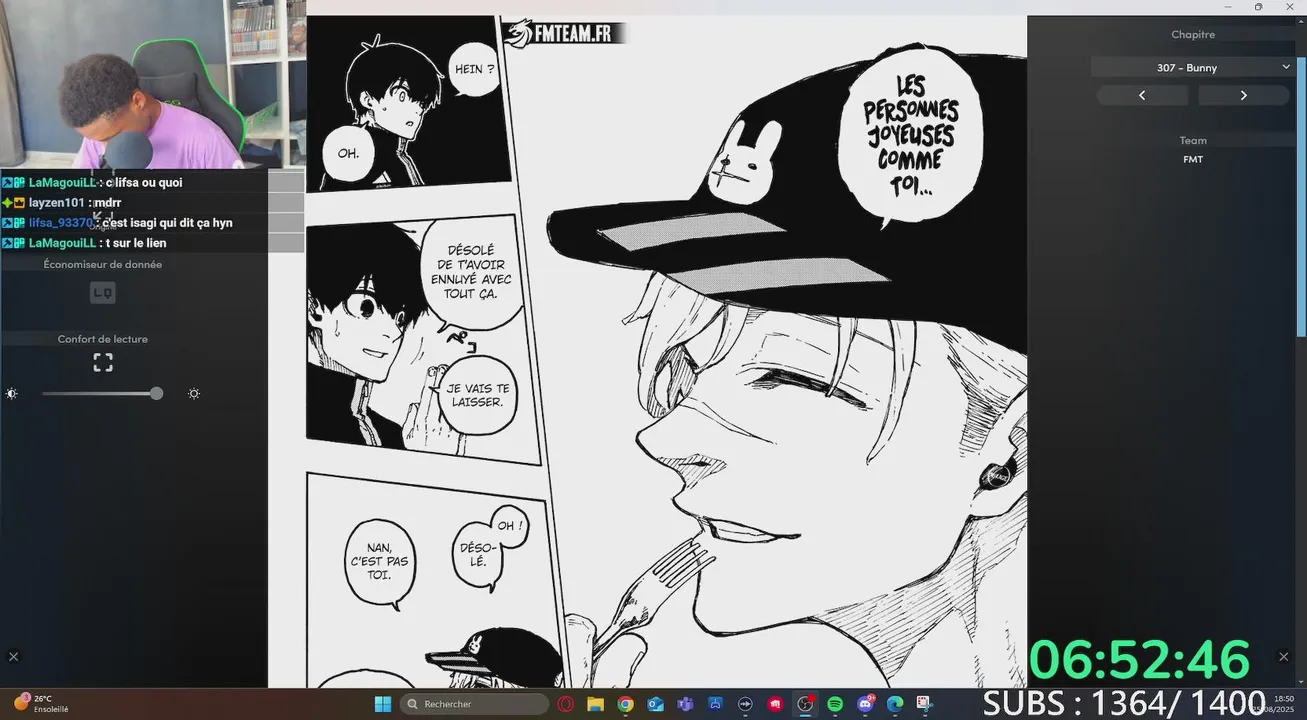This screenshot has height=720, width=1307.
Task: Close the right chapter panel with X
Action: pos(1283,656)
